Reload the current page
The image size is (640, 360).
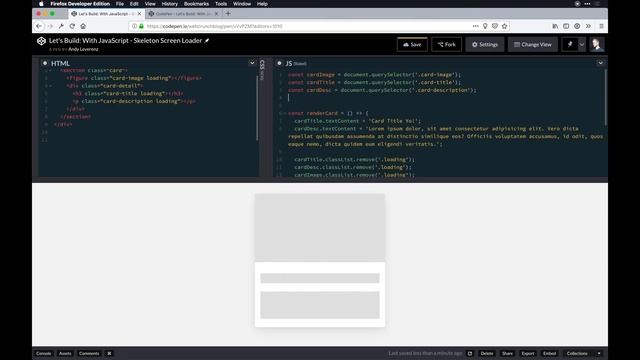pos(72,26)
